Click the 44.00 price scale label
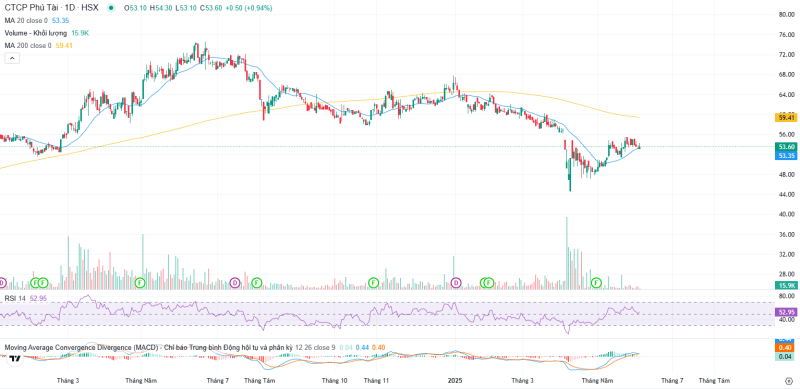Viewport: 800px width, 389px height. [x=786, y=194]
